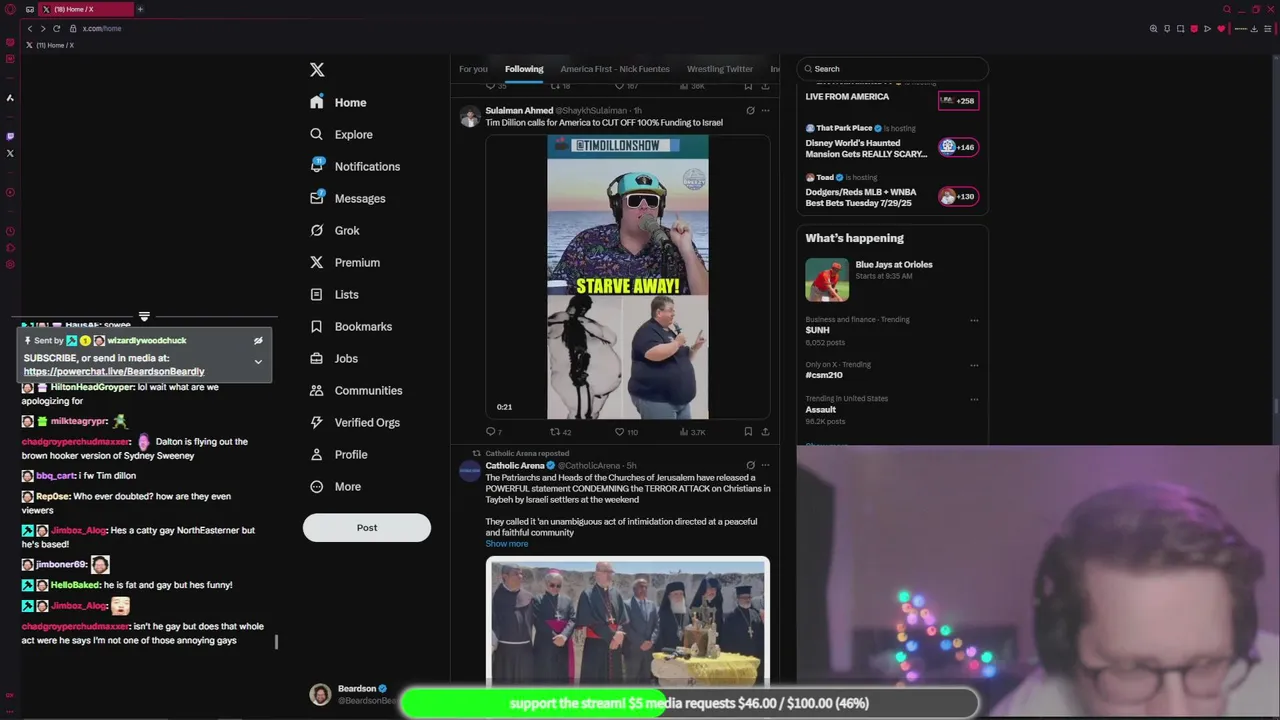Click the x.com/home address bar
The height and width of the screenshot is (720, 1280).
[102, 28]
